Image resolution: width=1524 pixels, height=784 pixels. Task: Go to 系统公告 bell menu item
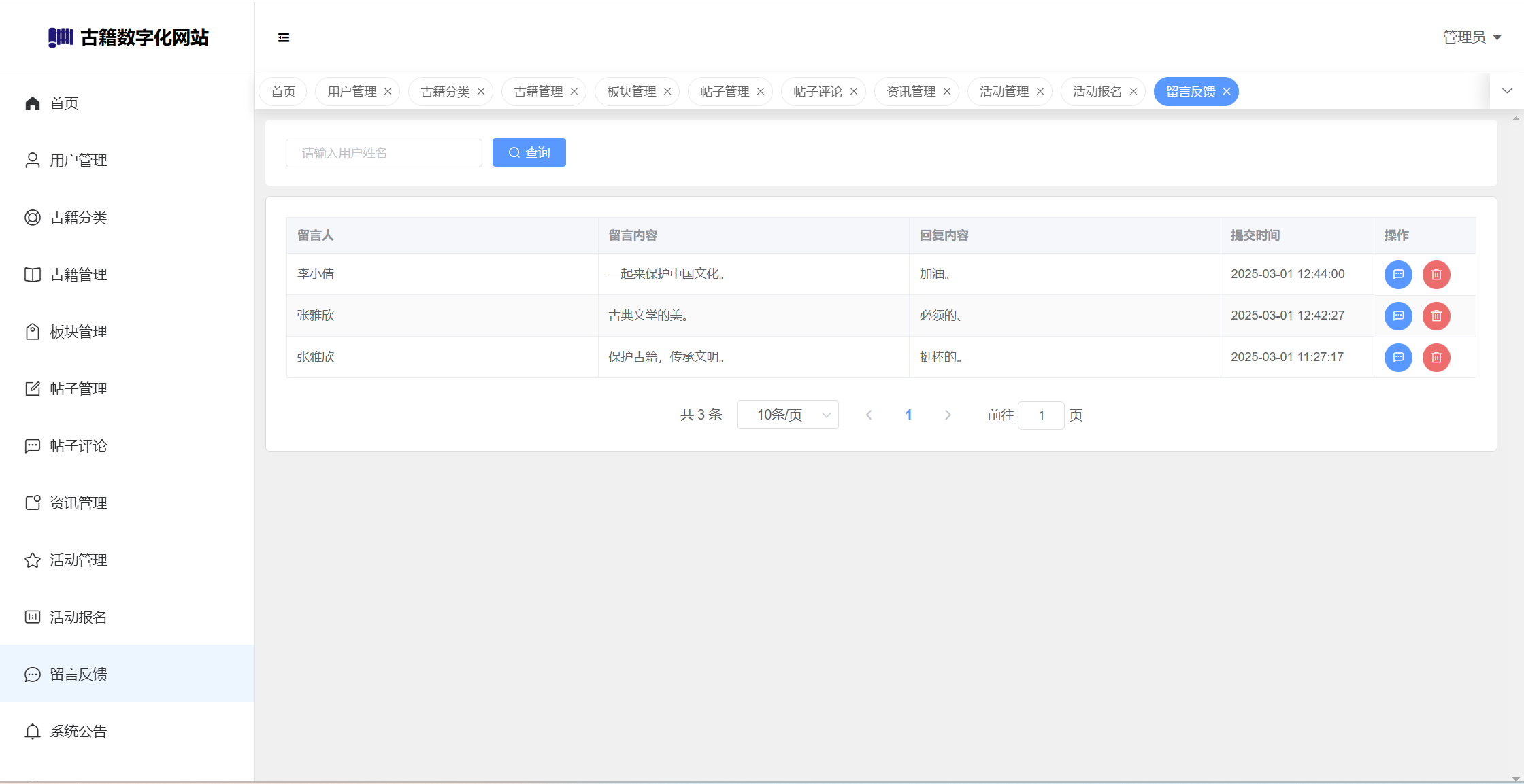point(78,732)
